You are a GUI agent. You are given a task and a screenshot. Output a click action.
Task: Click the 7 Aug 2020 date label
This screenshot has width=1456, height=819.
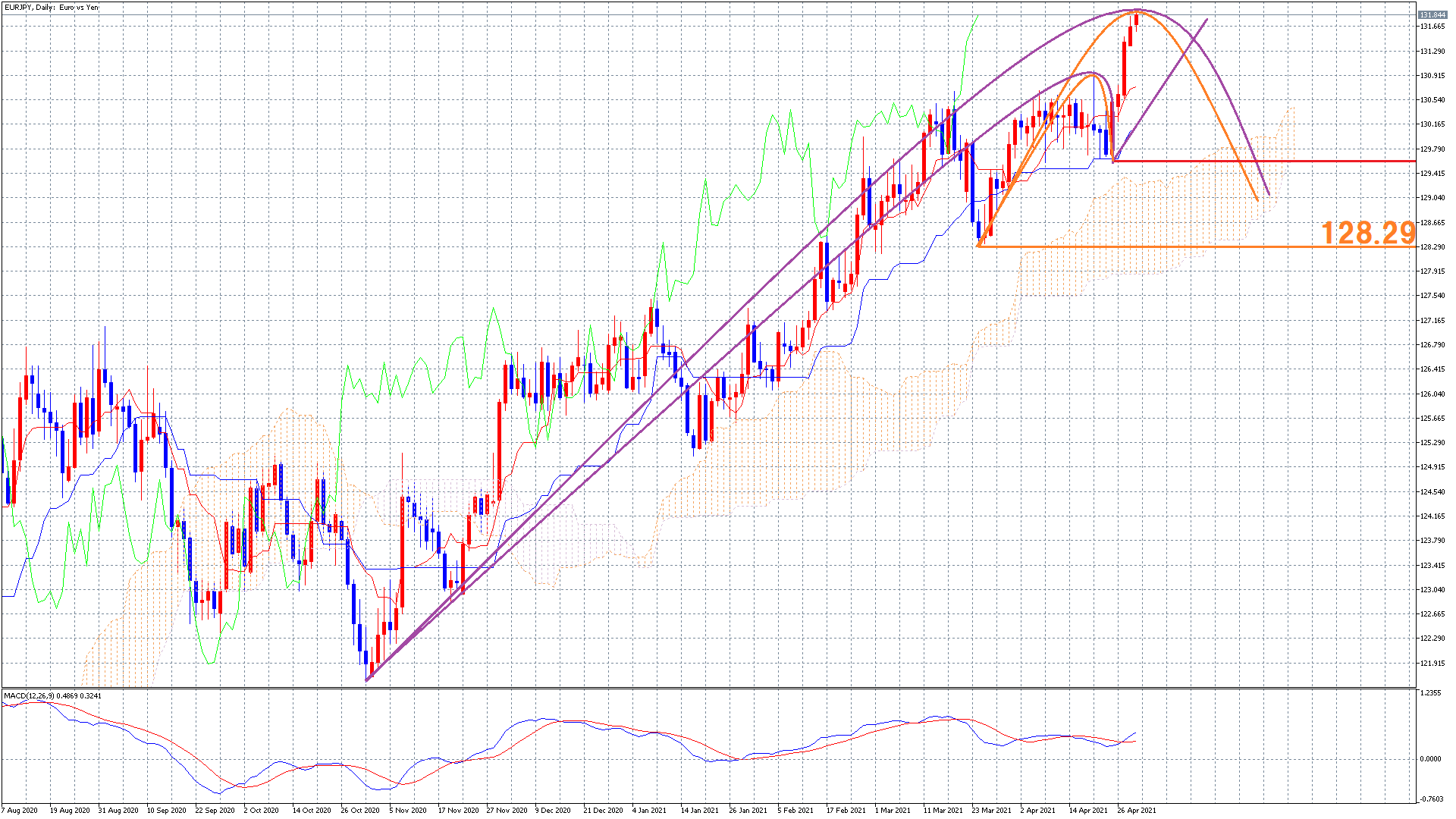[x=20, y=810]
